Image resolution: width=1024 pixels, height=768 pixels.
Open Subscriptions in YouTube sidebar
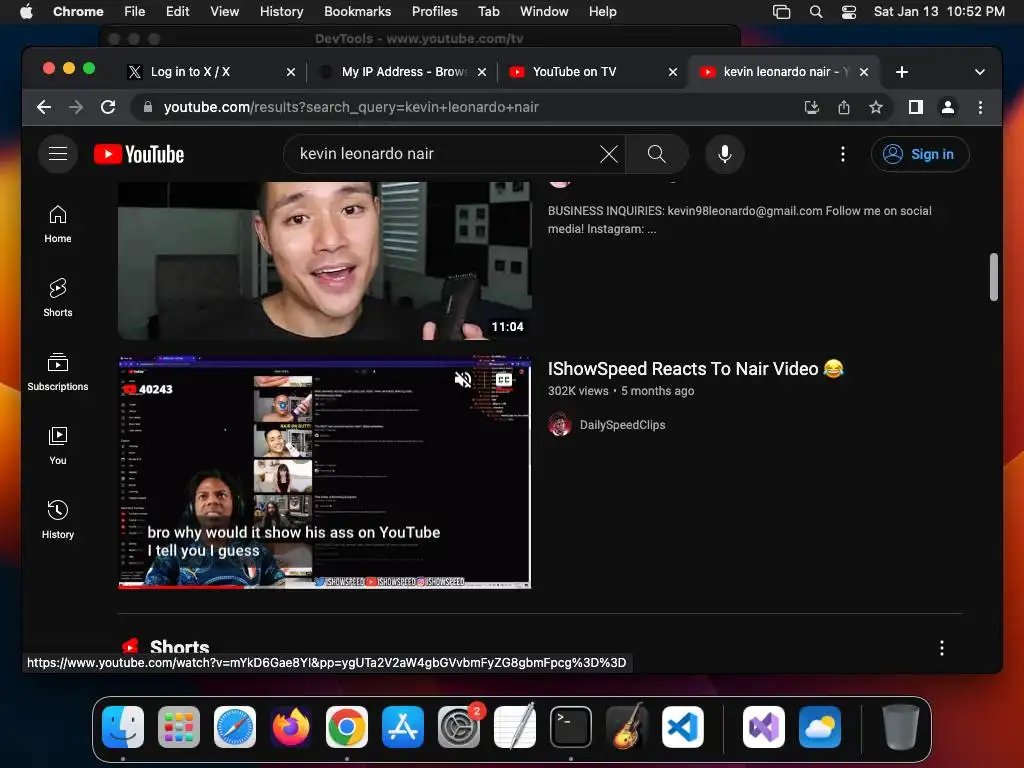pos(57,372)
